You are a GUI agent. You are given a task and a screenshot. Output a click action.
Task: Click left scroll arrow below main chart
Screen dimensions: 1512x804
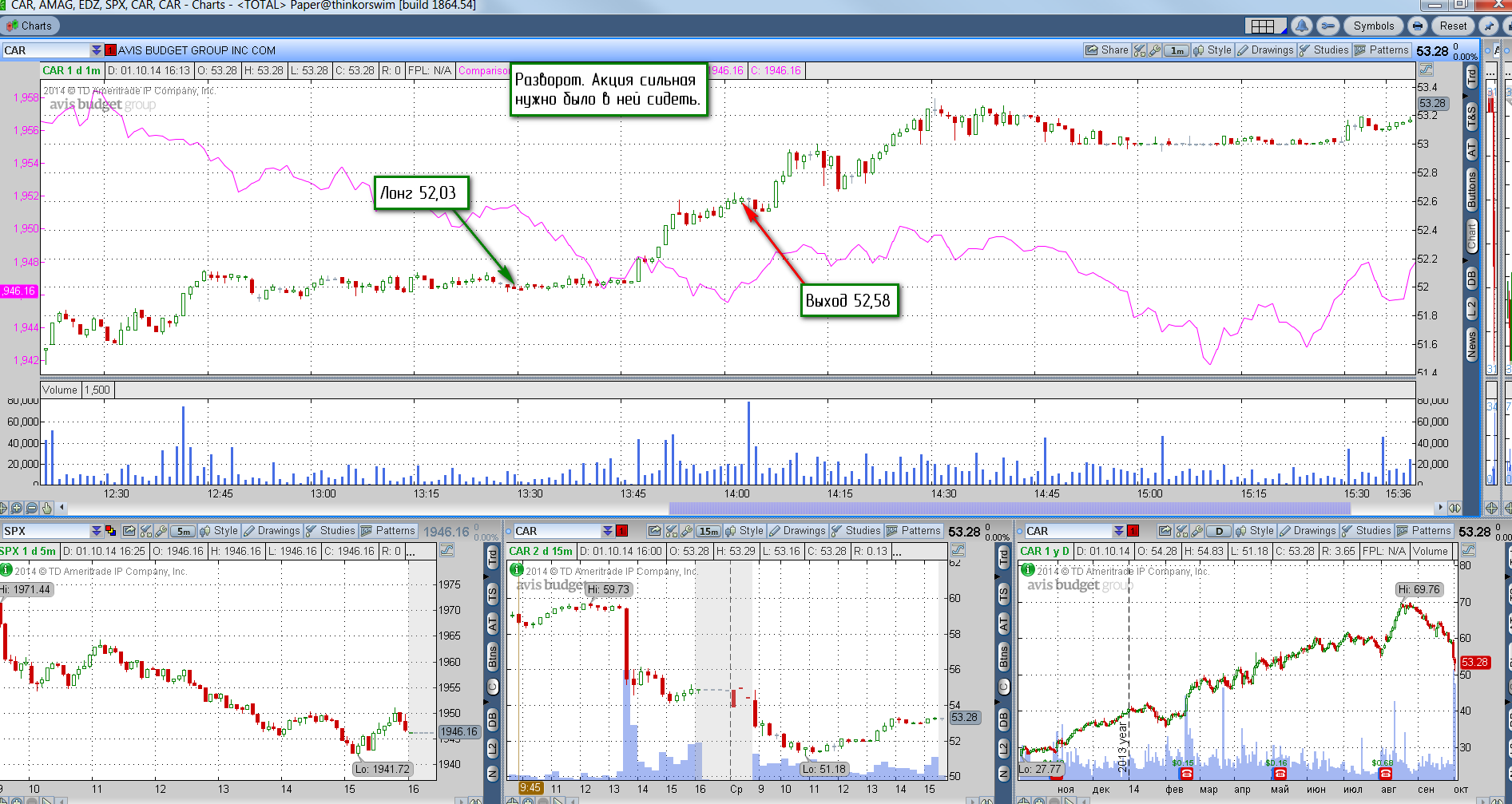coord(62,508)
